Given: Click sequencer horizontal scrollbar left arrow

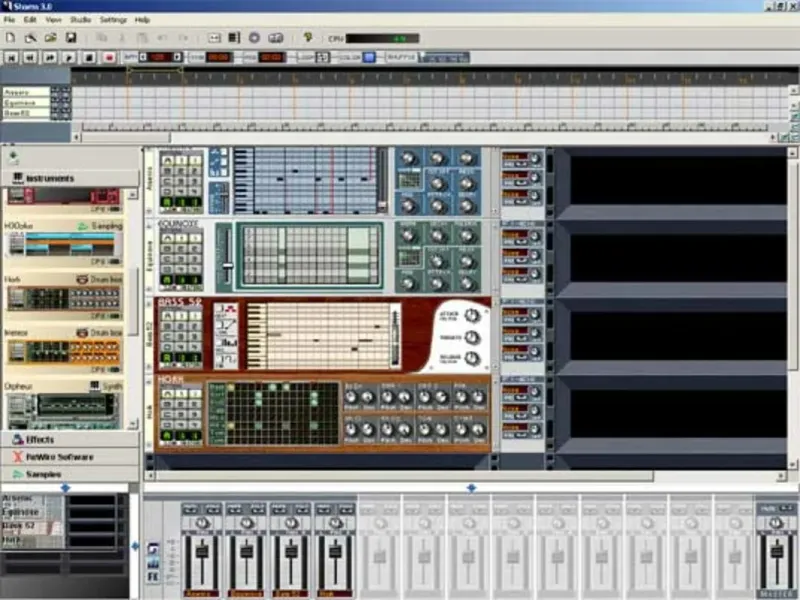Looking at the screenshot, I should click(x=76, y=137).
